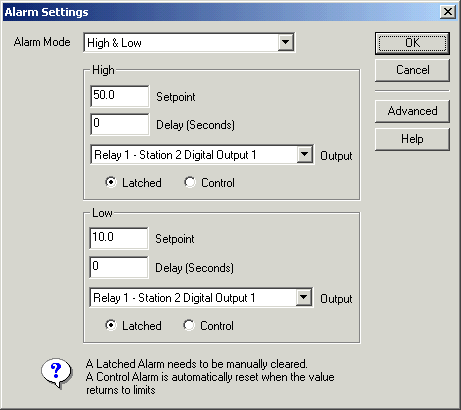This screenshot has width=461, height=410.
Task: Click the High output Relay 1 combo text
Action: pyautogui.click(x=175, y=155)
